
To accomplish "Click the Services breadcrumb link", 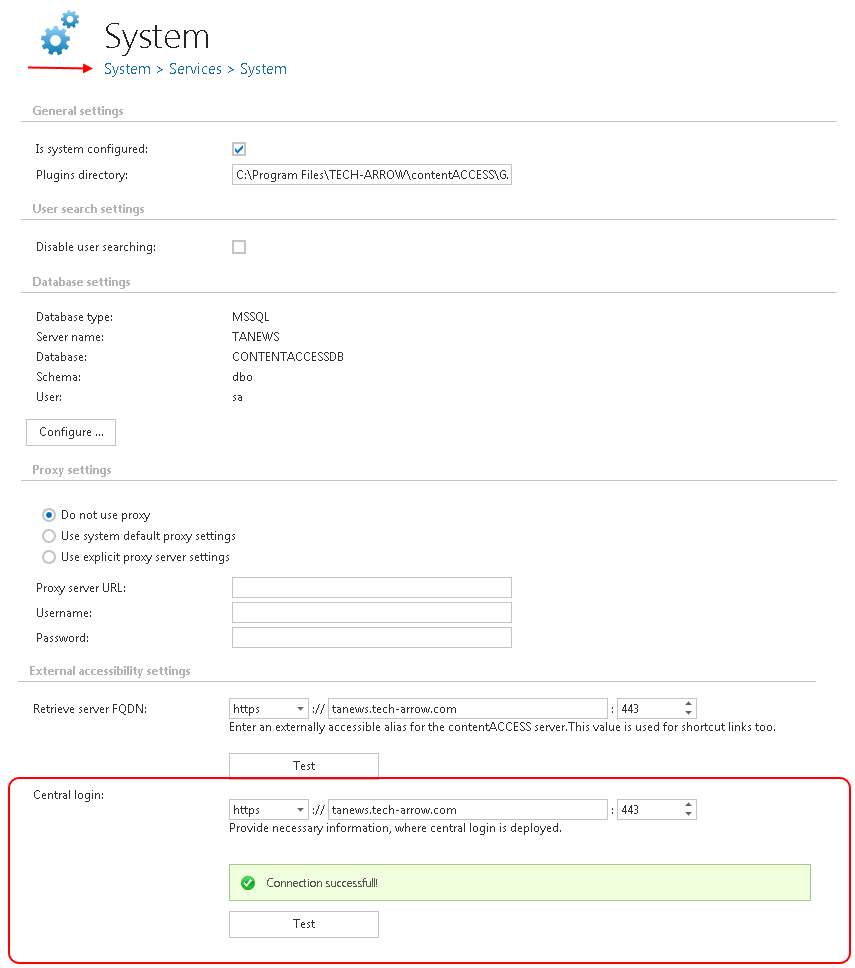I will pyautogui.click(x=195, y=69).
